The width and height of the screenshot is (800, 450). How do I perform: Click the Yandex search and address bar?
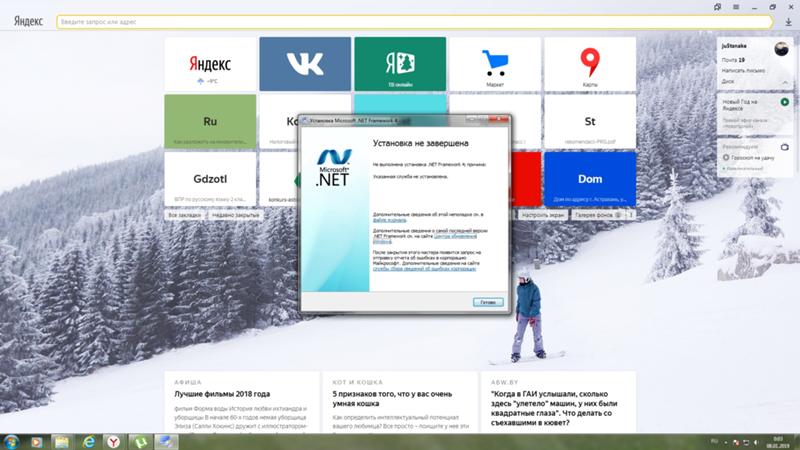tap(415, 22)
